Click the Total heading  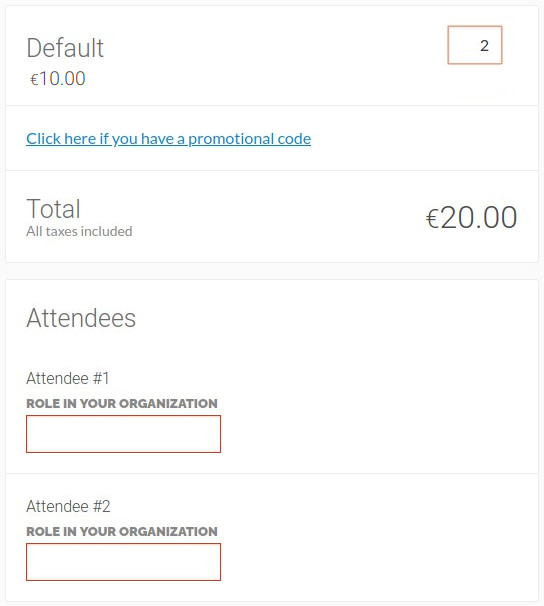pyautogui.click(x=53, y=209)
